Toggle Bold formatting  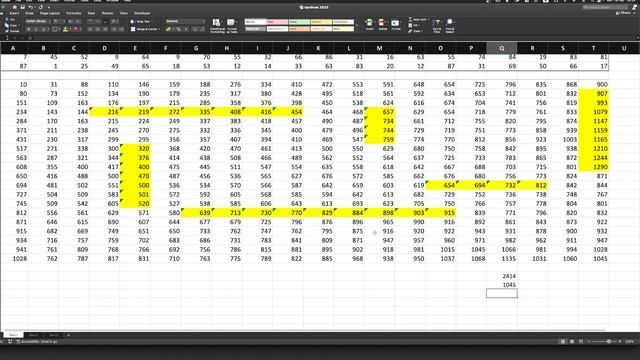pyautogui.click(x=29, y=29)
